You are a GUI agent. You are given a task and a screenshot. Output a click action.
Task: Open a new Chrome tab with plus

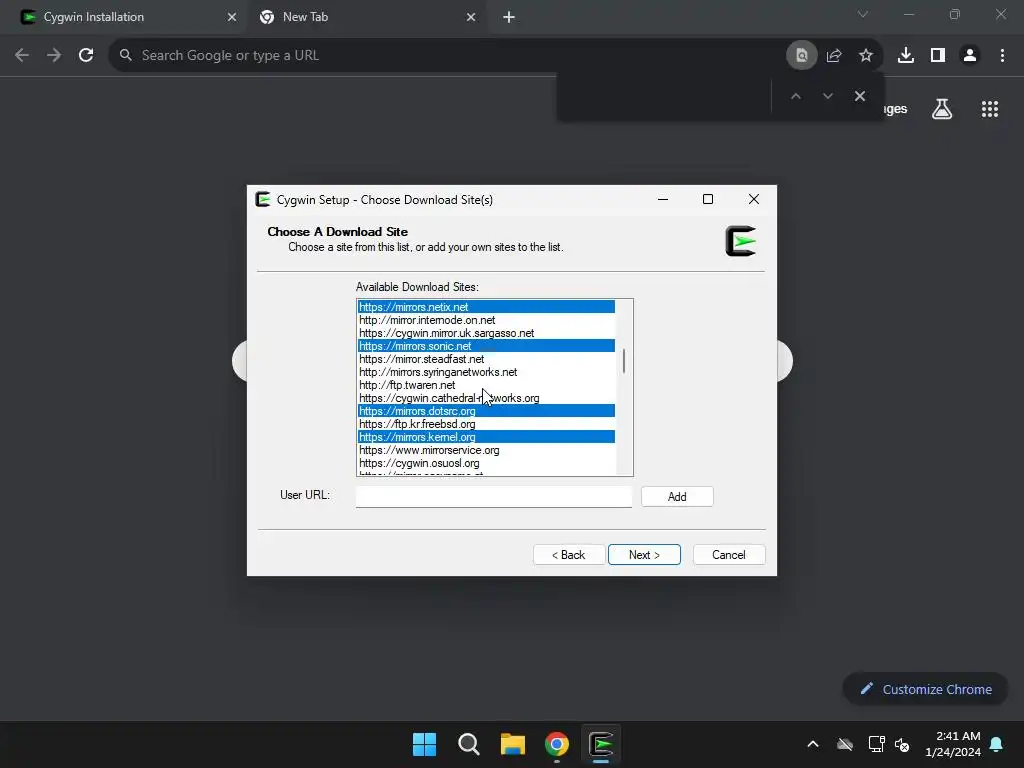pyautogui.click(x=509, y=17)
